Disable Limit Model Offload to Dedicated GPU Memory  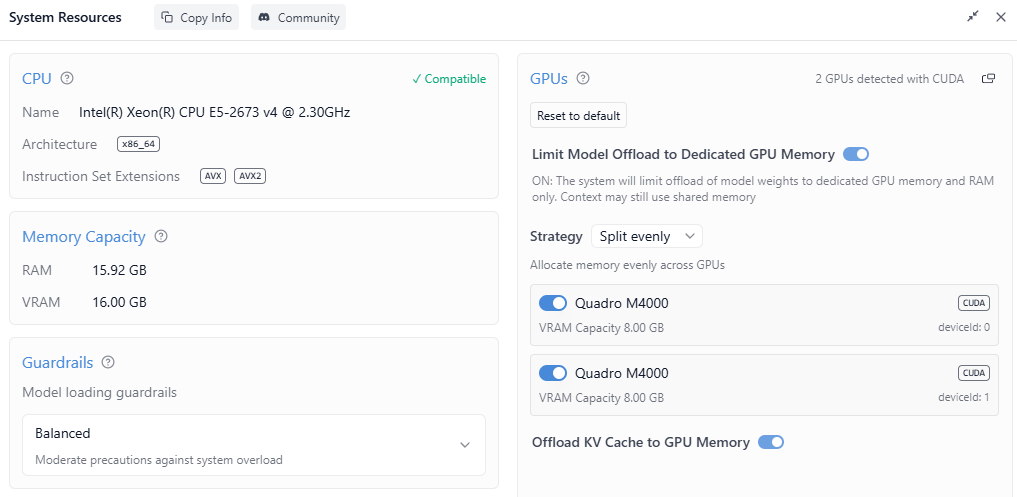point(855,154)
